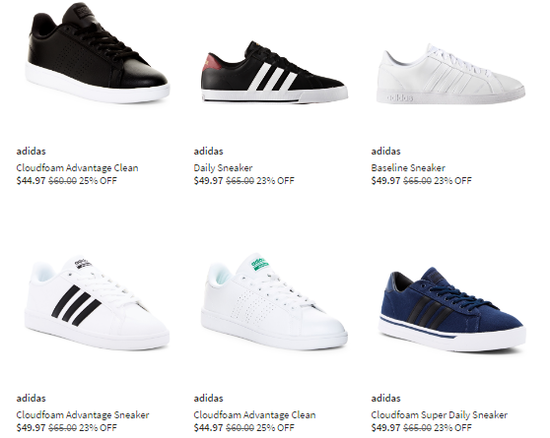Image resolution: width=550 pixels, height=438 pixels.
Task: Open the white green-tag Cloudfoam Advantage Clean image
Action: click(274, 302)
